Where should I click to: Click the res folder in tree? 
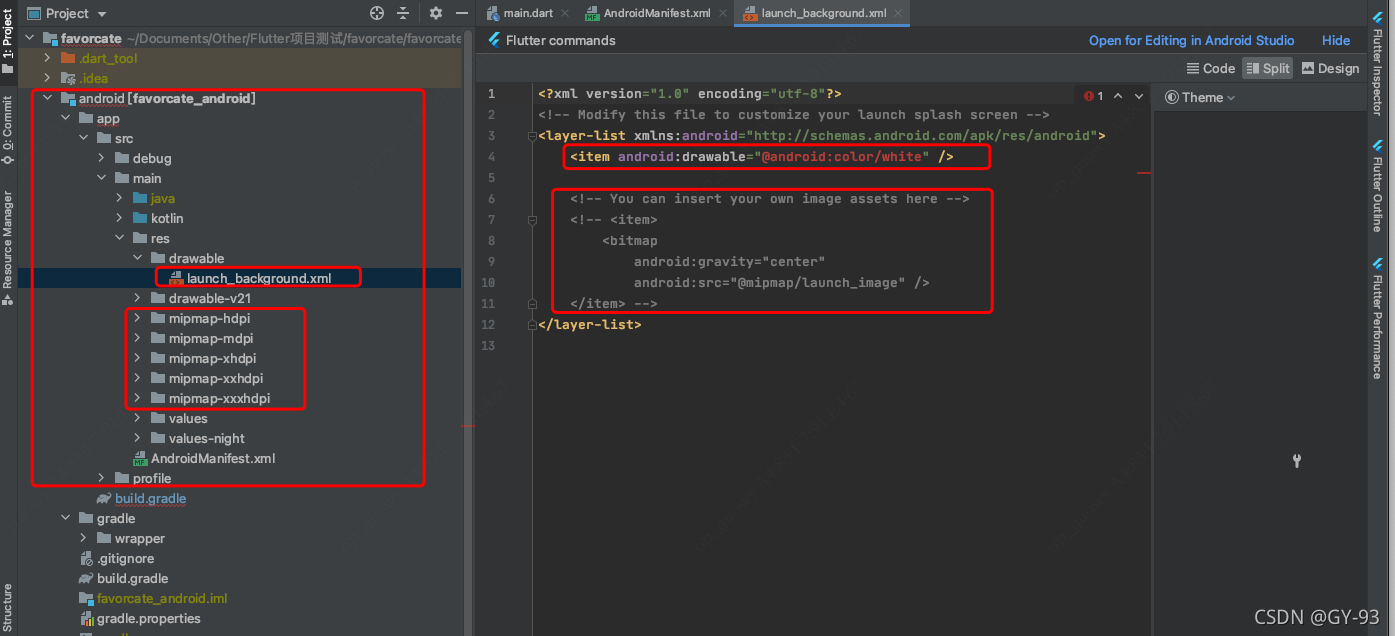point(160,238)
